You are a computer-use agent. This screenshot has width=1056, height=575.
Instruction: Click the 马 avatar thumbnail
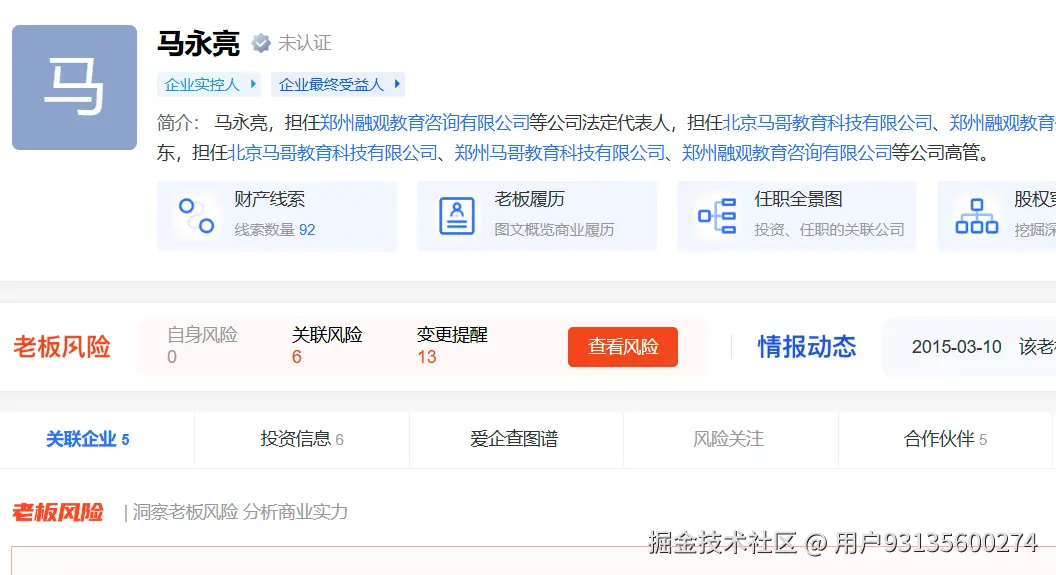pyautogui.click(x=74, y=88)
